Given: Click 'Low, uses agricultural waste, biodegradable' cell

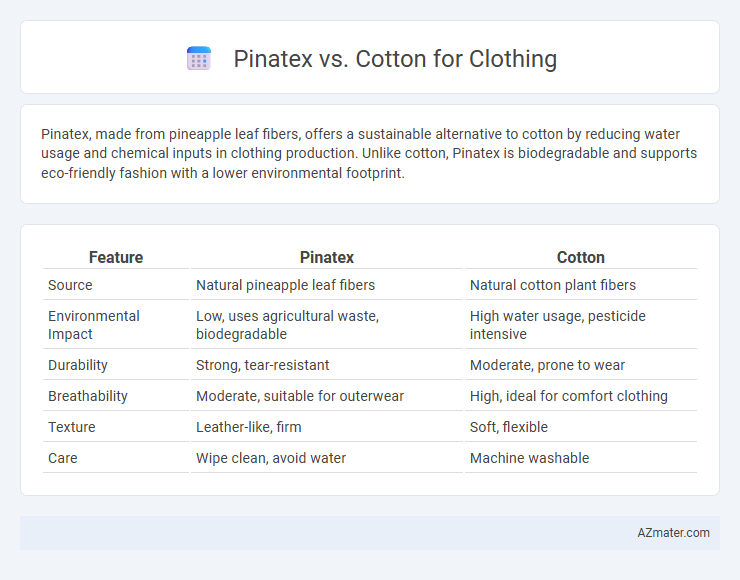Looking at the screenshot, I should (x=327, y=325).
